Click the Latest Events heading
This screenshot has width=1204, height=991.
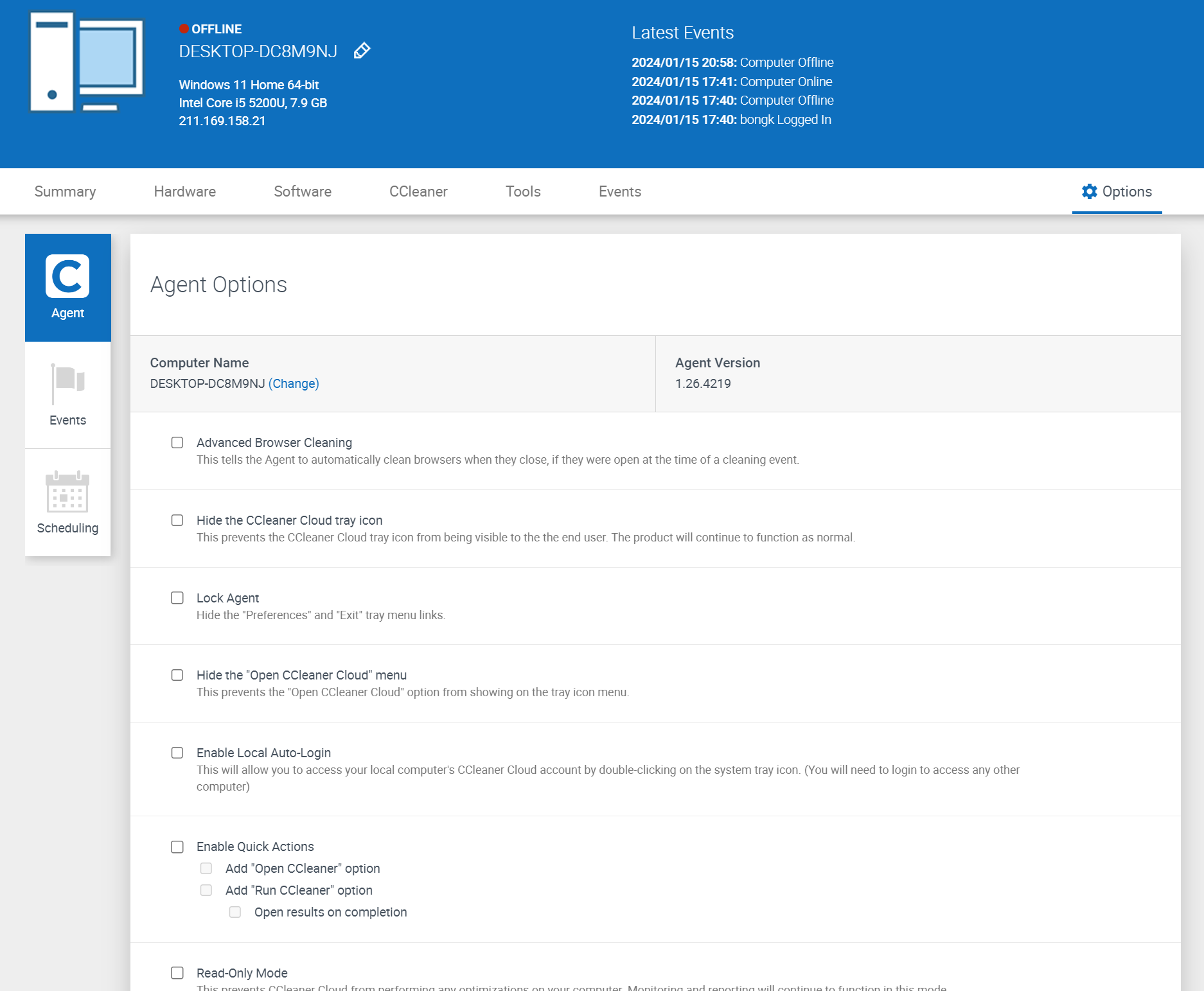click(x=682, y=33)
